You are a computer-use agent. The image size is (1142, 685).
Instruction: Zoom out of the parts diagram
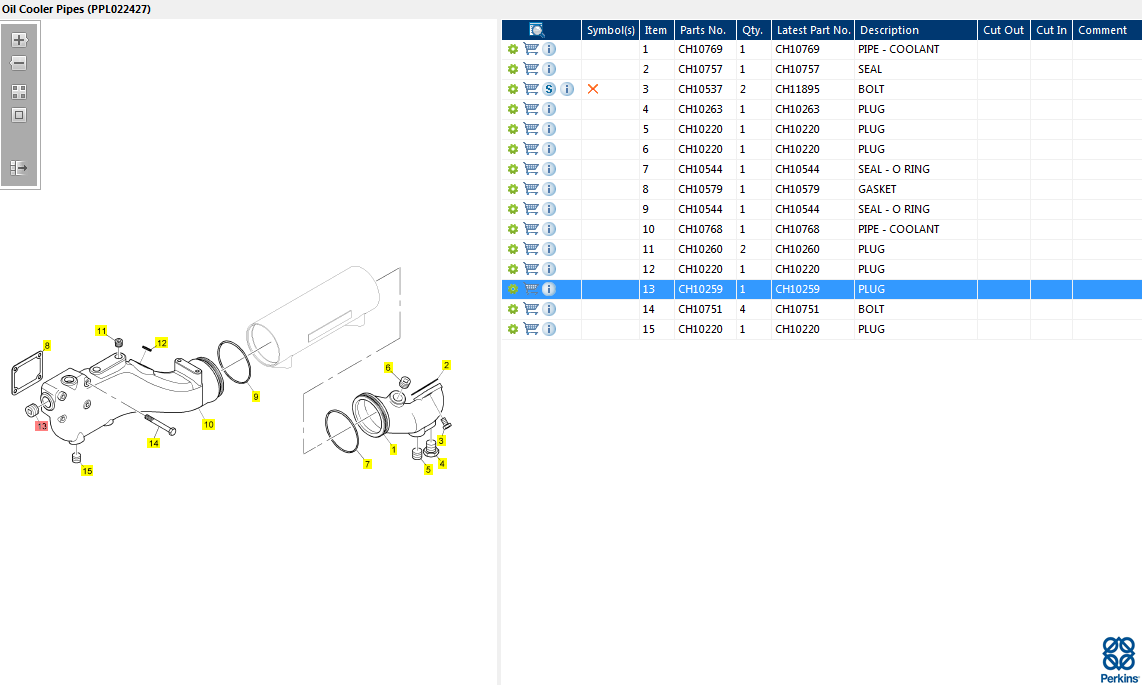[19, 63]
